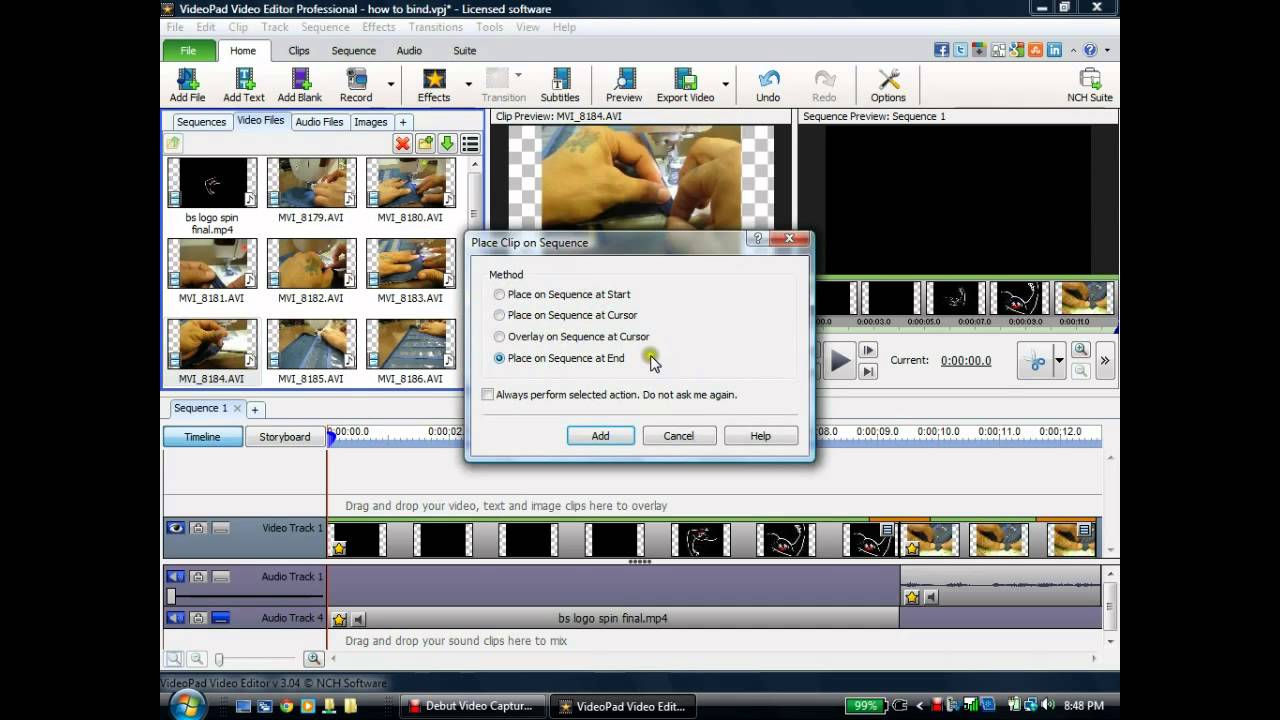
Task: Expand the Export Video dropdown arrow
Action: (725, 84)
